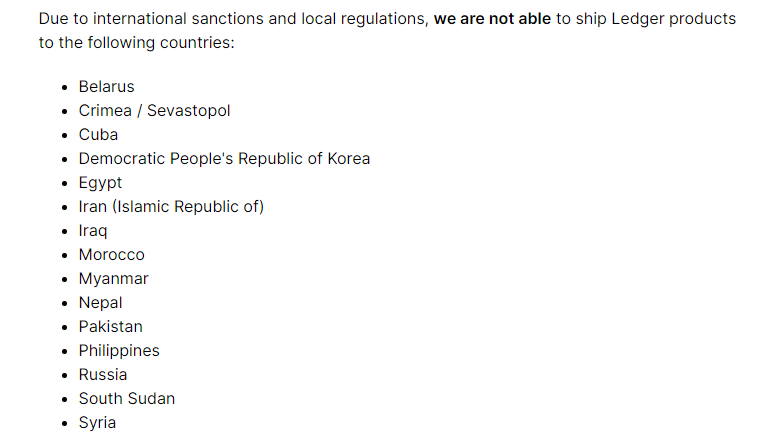The height and width of the screenshot is (445, 765).
Task: Click Russia in the restricted list
Action: tap(103, 375)
